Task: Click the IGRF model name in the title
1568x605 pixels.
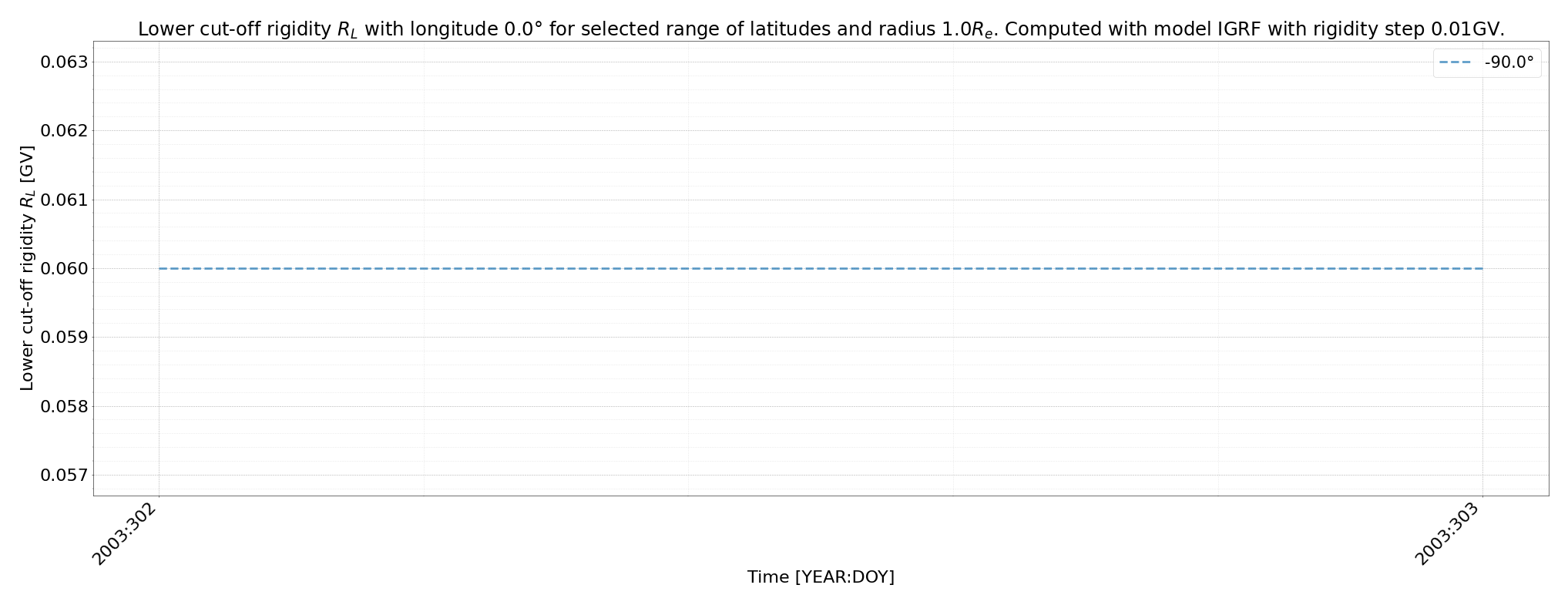Action: [1239, 29]
